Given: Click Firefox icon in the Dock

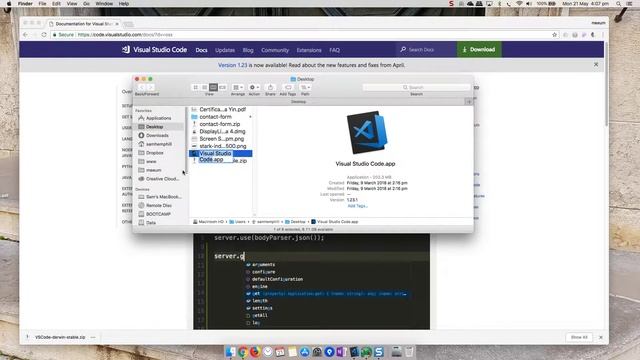Looking at the screenshot, I should [x=255, y=351].
